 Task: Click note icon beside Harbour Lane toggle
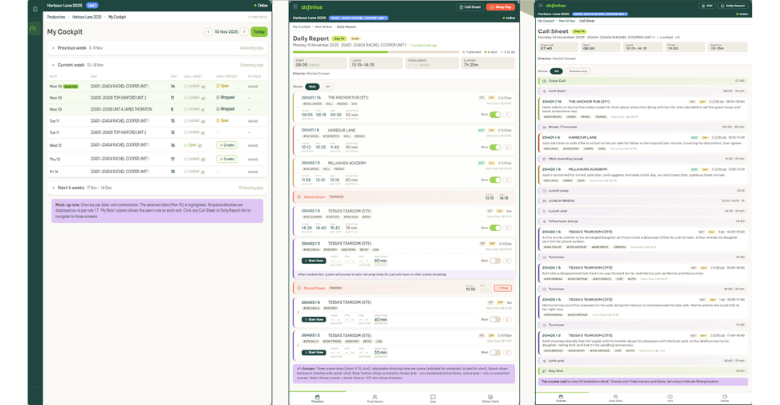tap(507, 147)
